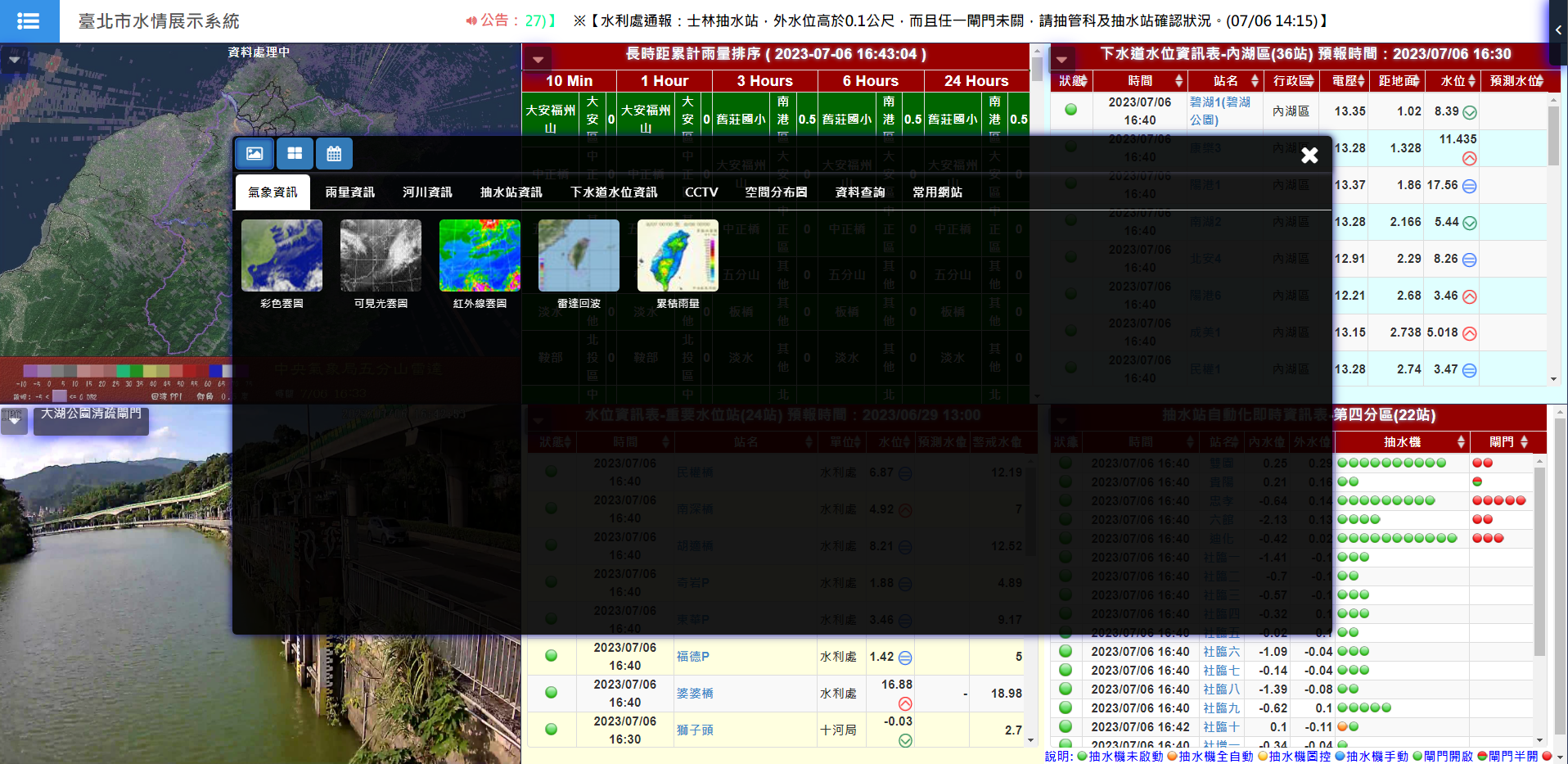Switch to the 河川資訊 tab
The width and height of the screenshot is (1568, 764).
(x=427, y=192)
